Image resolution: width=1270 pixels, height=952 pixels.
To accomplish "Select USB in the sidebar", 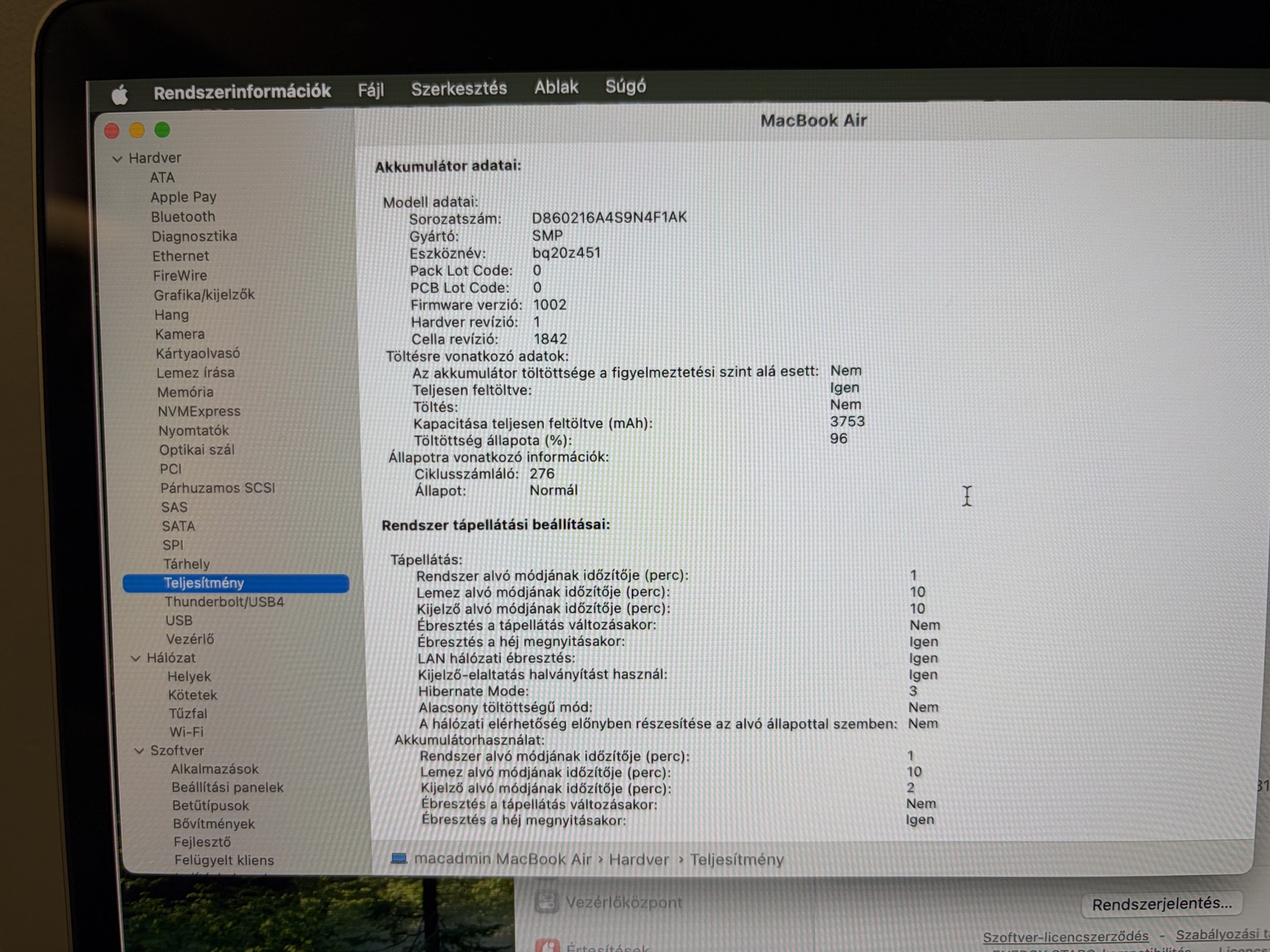I will click(x=179, y=620).
